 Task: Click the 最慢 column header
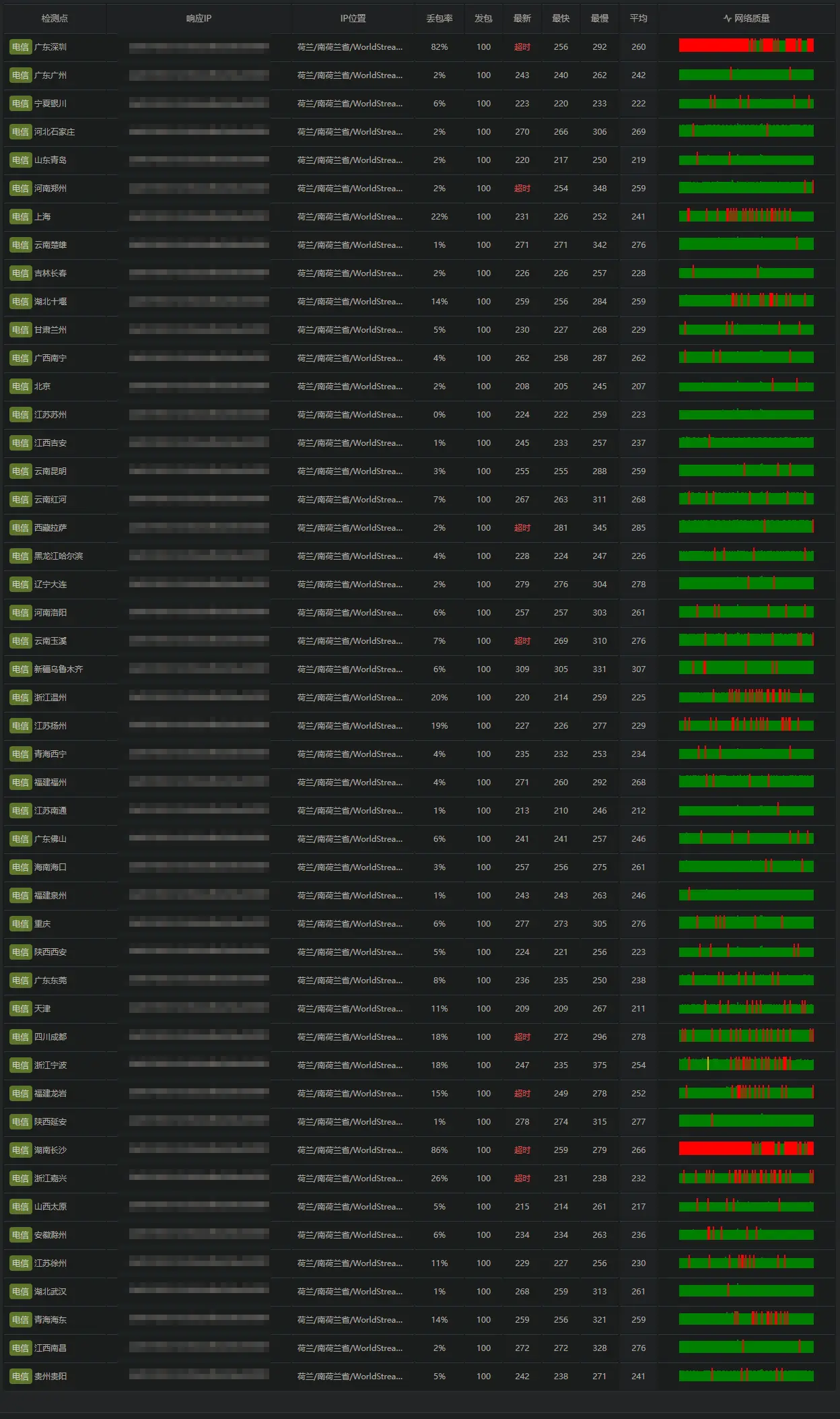[599, 18]
